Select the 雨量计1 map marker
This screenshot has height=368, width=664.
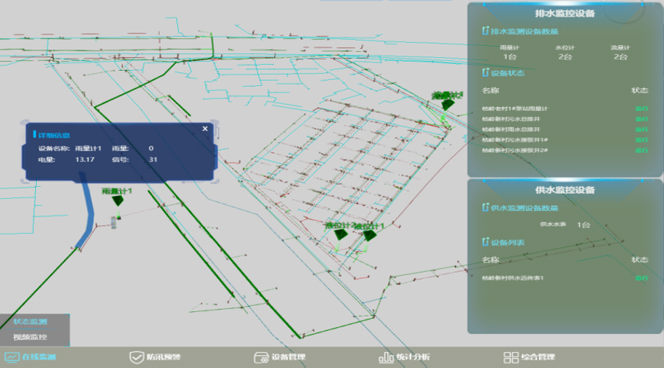[x=118, y=200]
